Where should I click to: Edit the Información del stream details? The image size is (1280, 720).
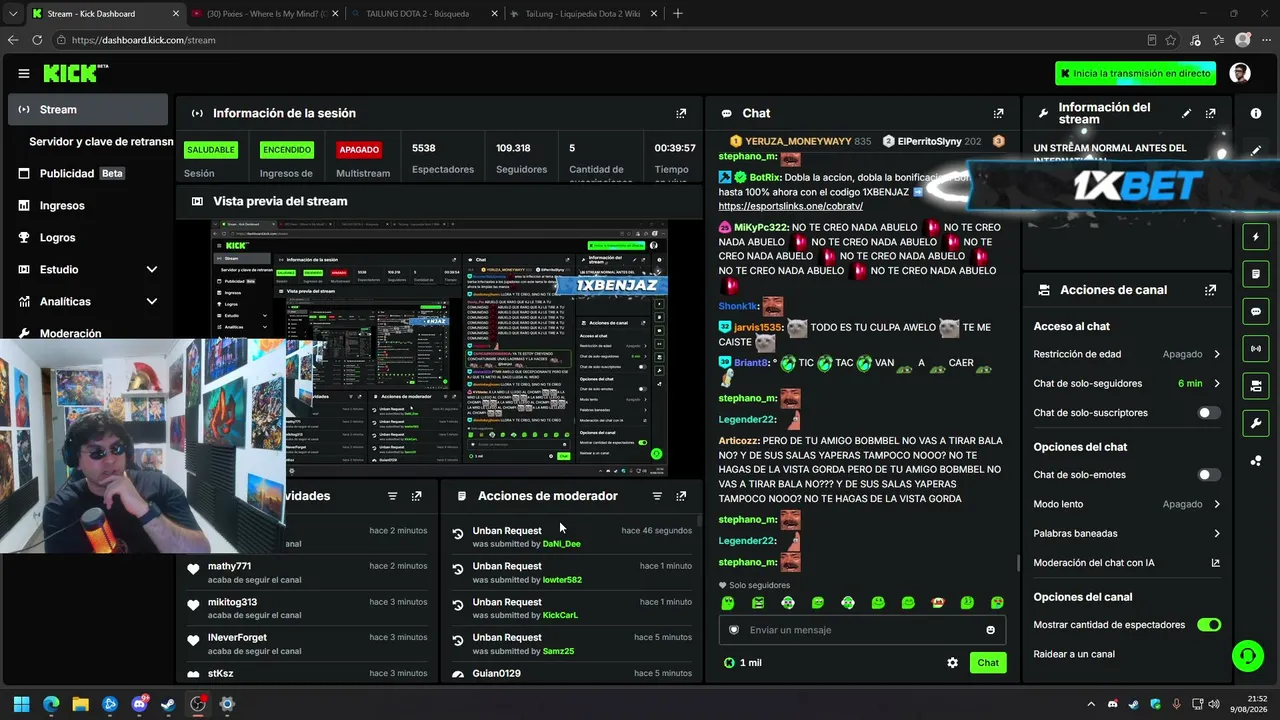pyautogui.click(x=1187, y=113)
